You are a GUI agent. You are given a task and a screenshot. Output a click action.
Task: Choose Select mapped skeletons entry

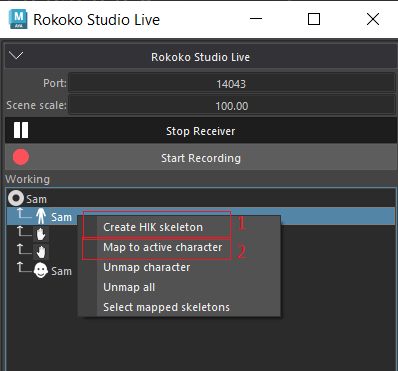coord(179,307)
